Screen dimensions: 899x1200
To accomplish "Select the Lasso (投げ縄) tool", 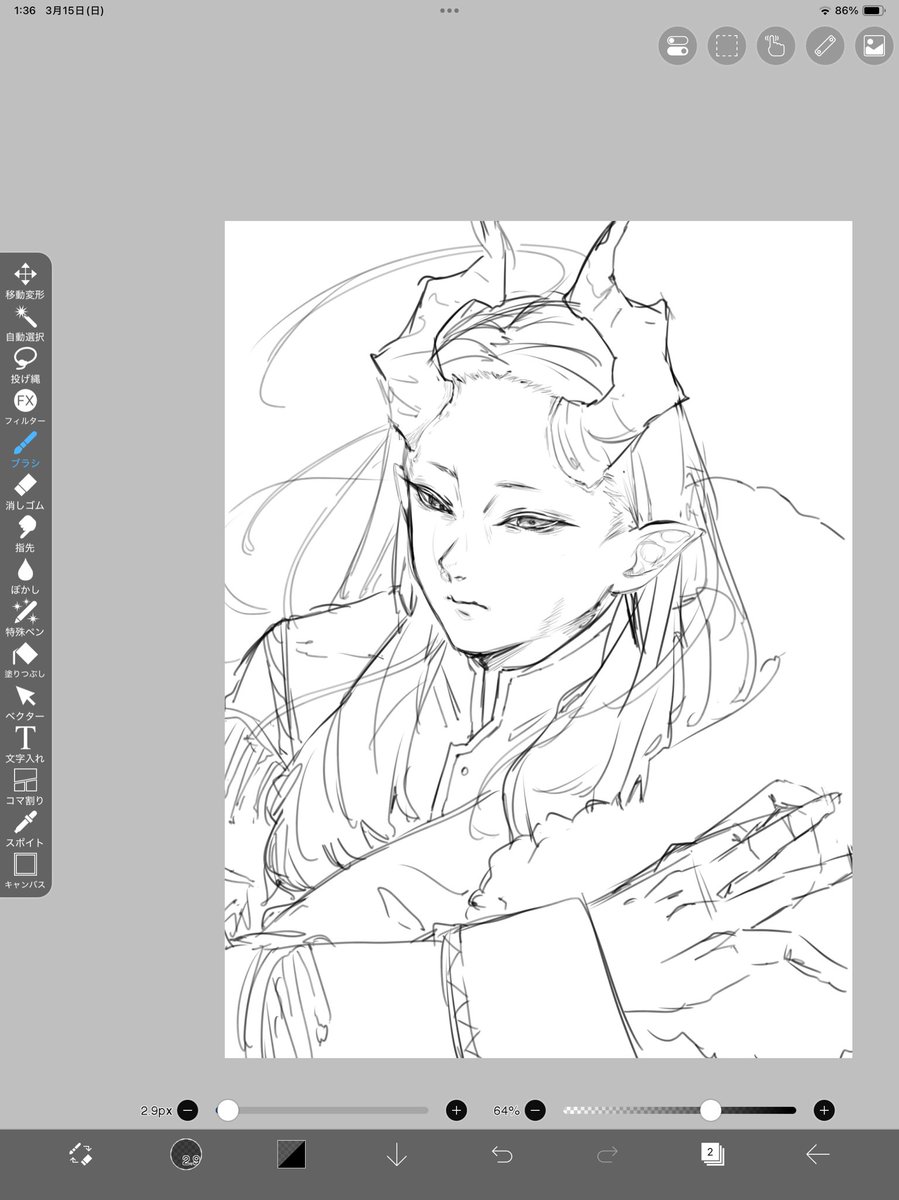I will coord(25,365).
